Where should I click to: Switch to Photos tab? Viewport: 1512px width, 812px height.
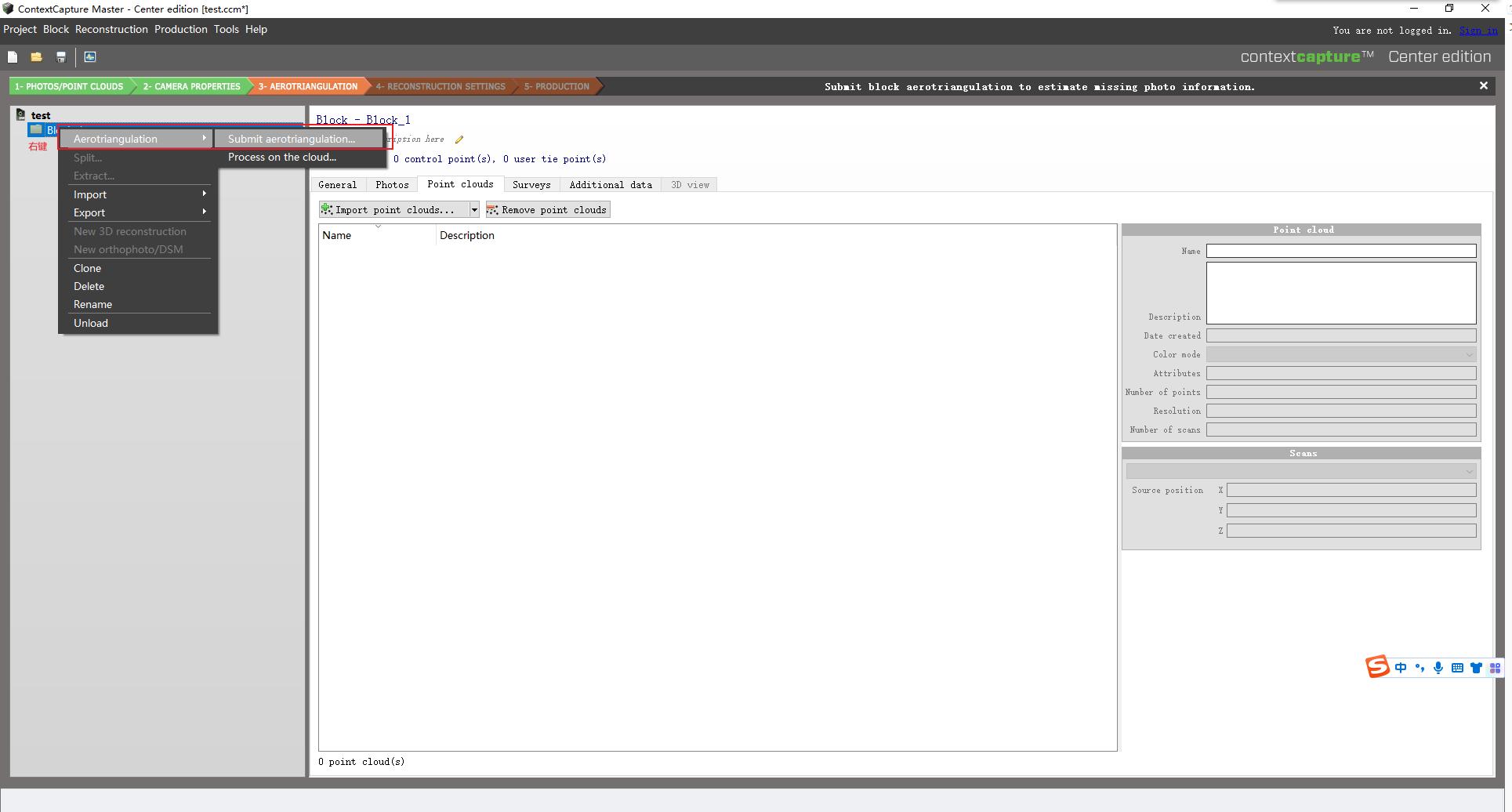click(392, 185)
